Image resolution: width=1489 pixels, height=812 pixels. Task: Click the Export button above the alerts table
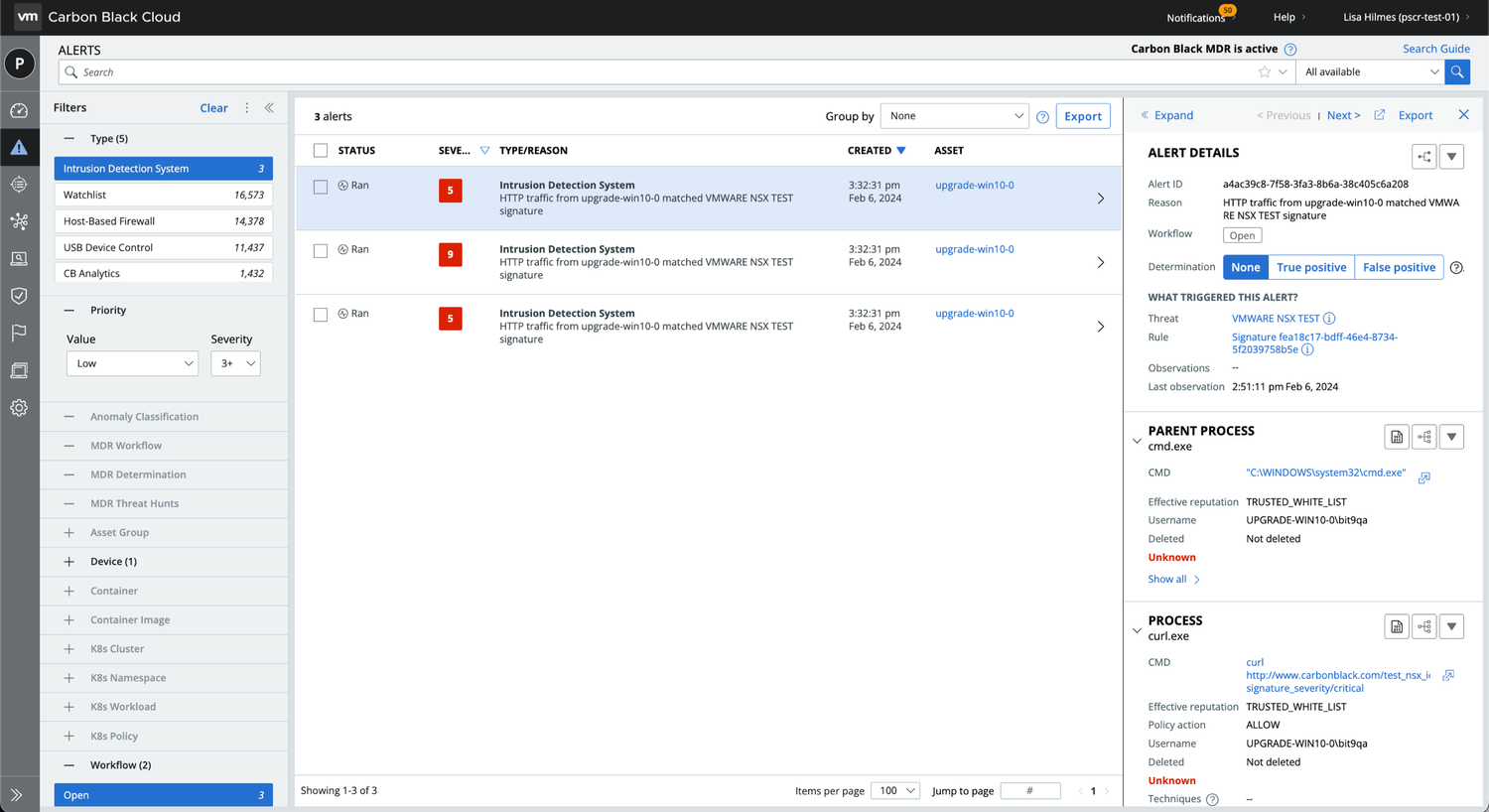point(1083,116)
